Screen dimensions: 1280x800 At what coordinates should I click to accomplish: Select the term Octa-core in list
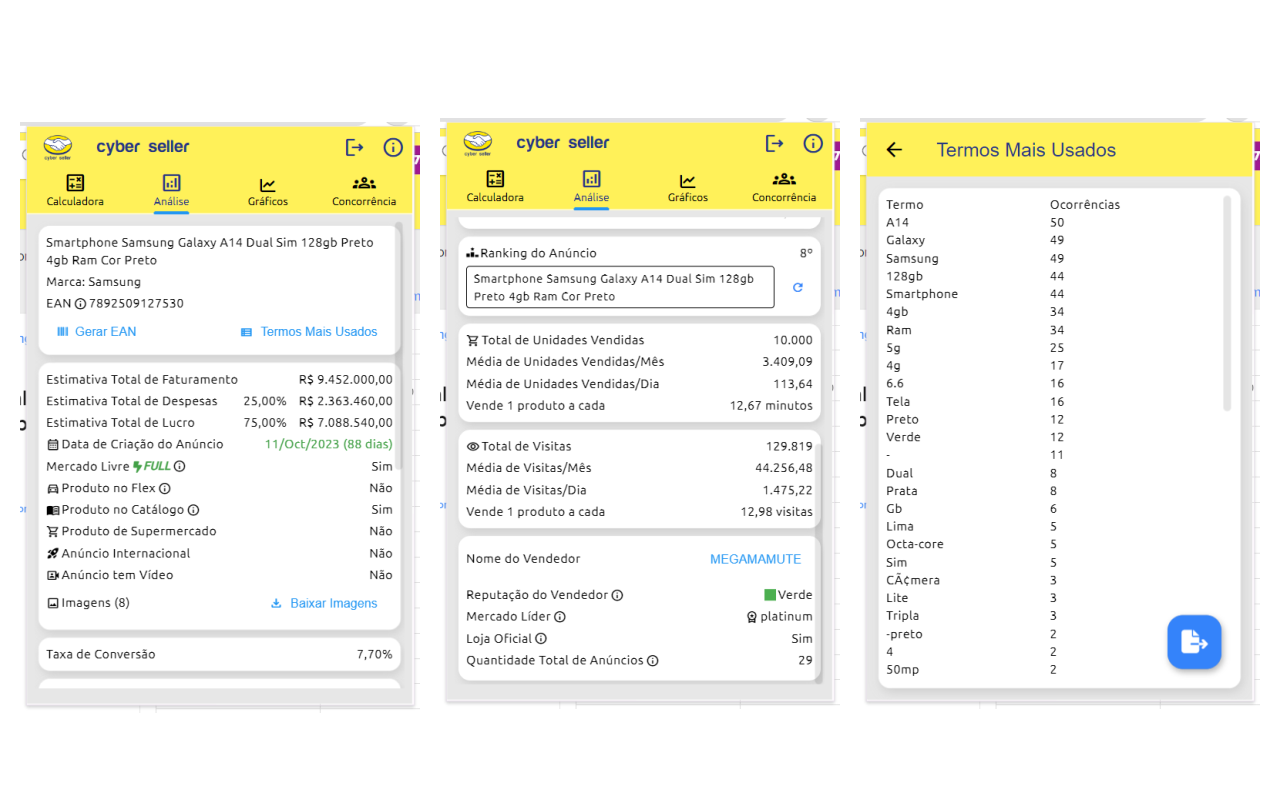click(915, 545)
